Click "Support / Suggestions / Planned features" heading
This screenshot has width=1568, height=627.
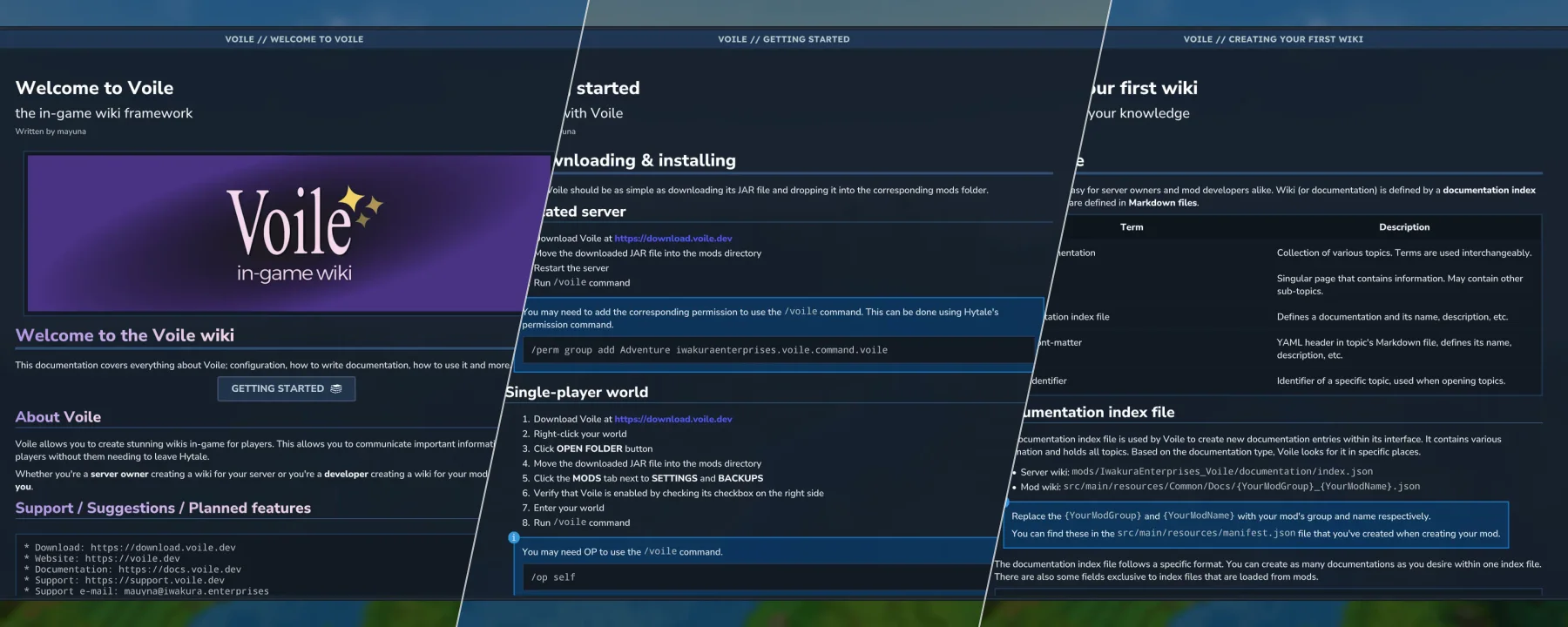coord(163,508)
